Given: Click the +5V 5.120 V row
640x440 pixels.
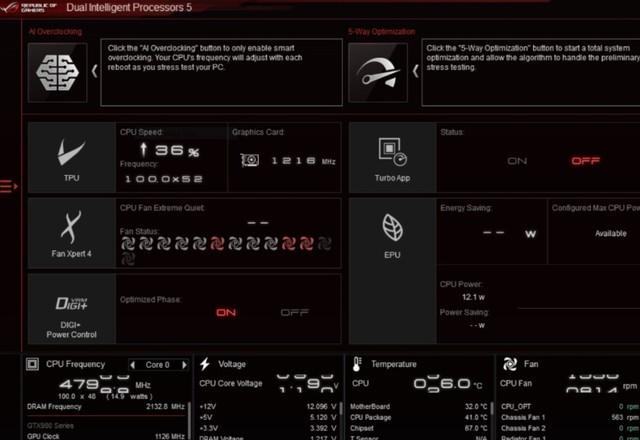Looking at the screenshot, I should (268, 417).
